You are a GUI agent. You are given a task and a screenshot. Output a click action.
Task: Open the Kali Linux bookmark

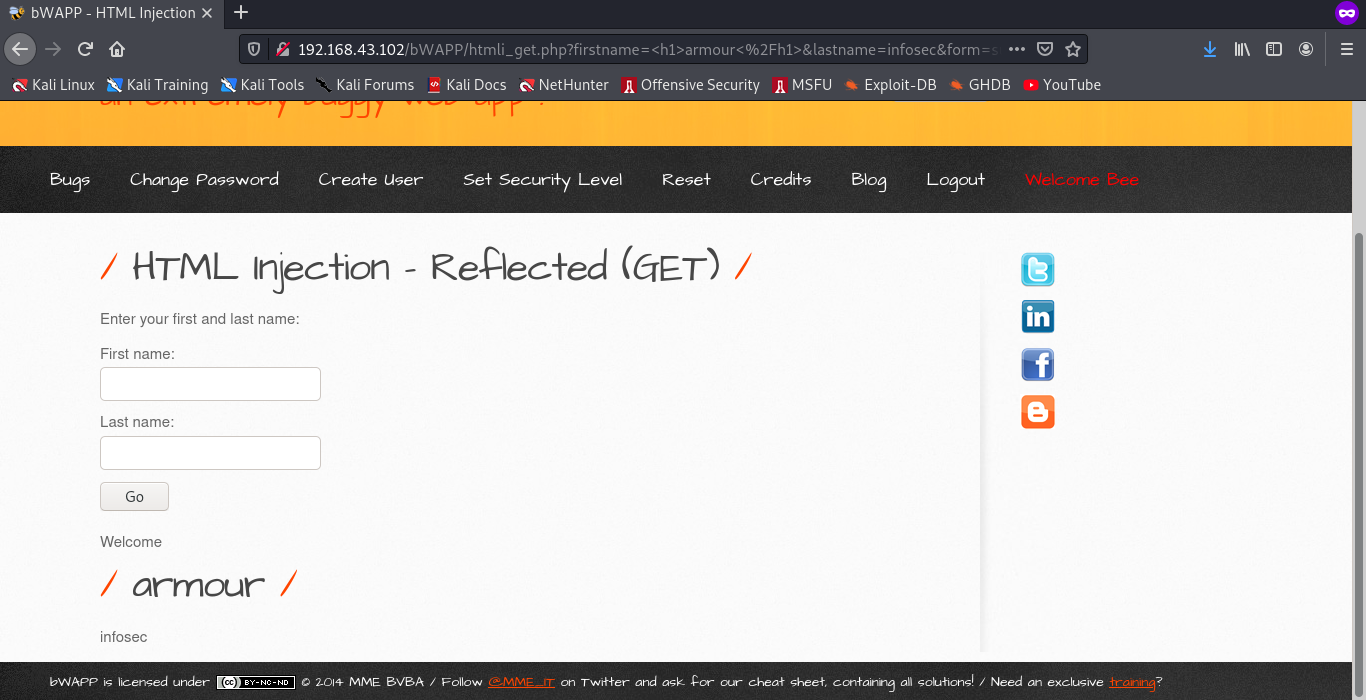(53, 85)
